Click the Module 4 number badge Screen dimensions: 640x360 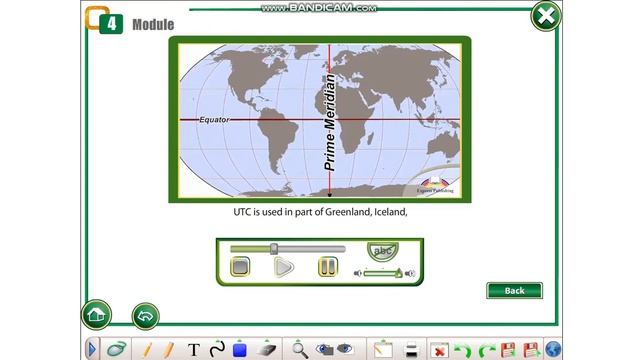111,24
